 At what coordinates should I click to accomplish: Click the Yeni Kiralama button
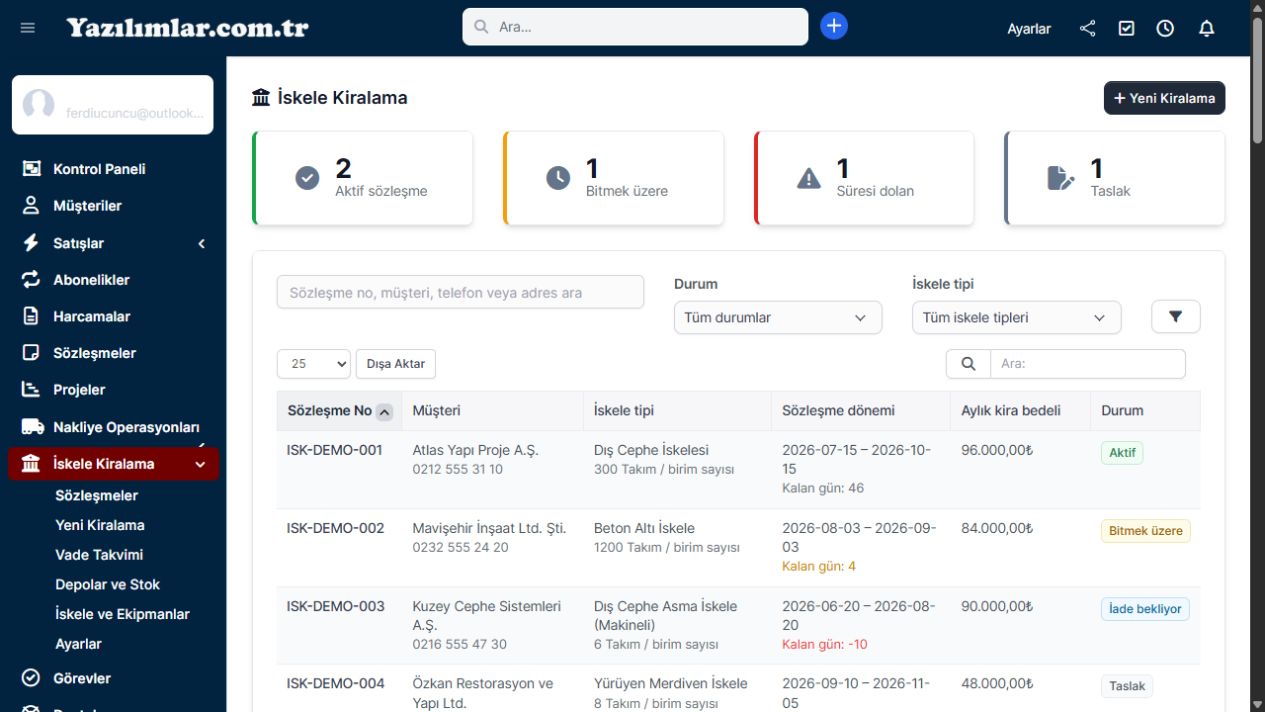coord(1164,98)
